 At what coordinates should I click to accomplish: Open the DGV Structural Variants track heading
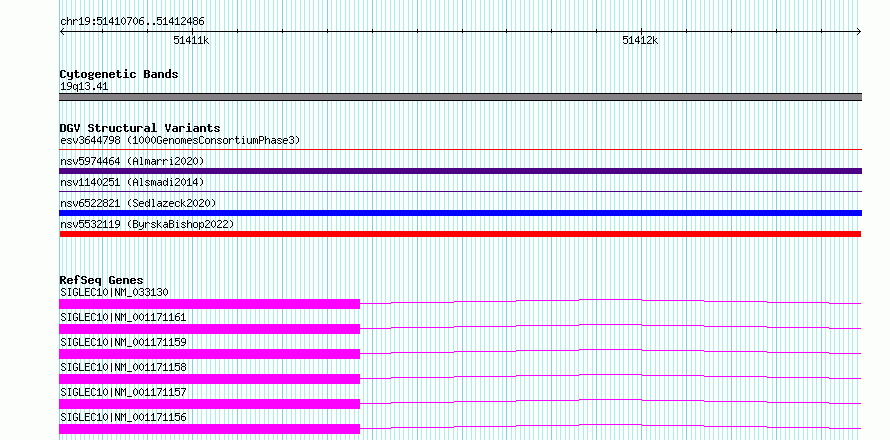140,128
